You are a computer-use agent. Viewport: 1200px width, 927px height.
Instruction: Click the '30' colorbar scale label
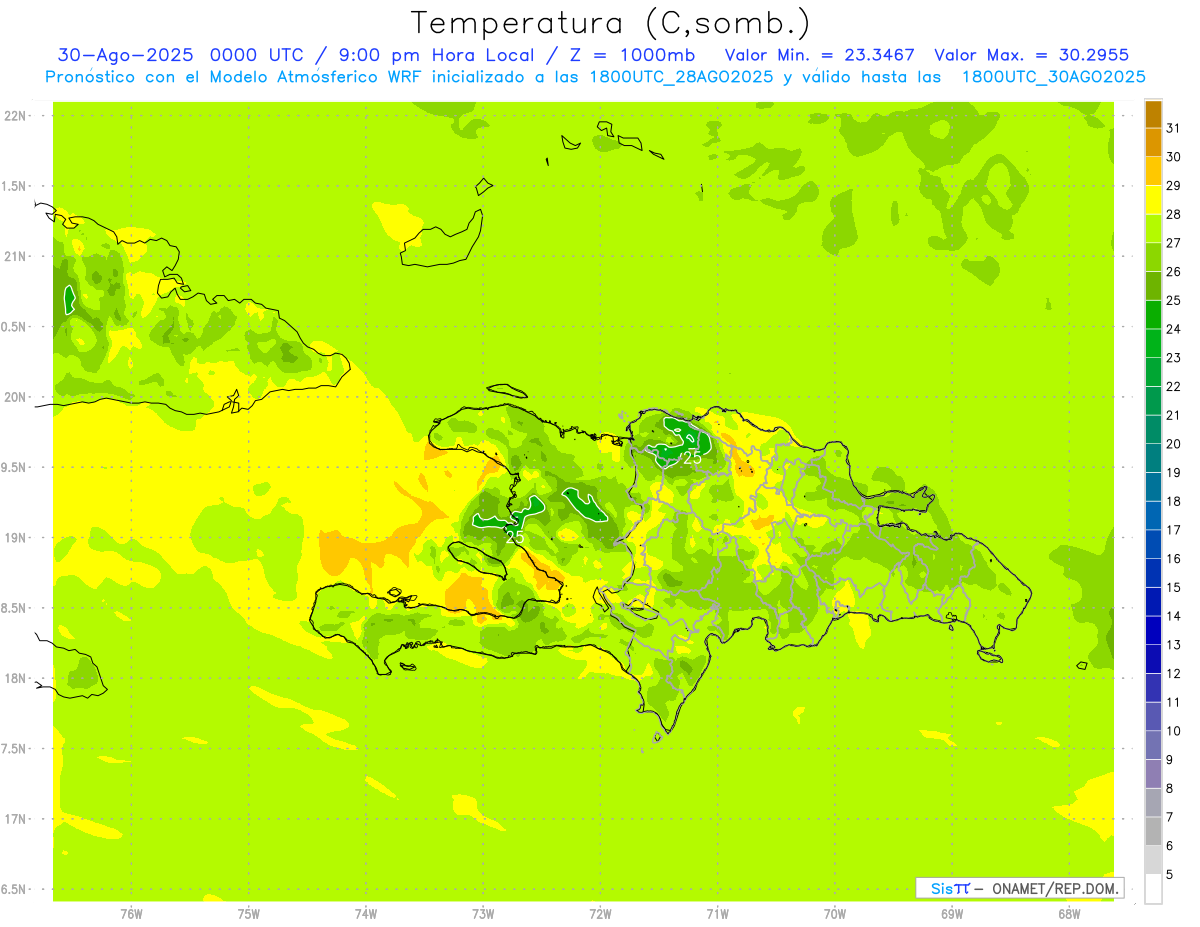coord(1174,157)
